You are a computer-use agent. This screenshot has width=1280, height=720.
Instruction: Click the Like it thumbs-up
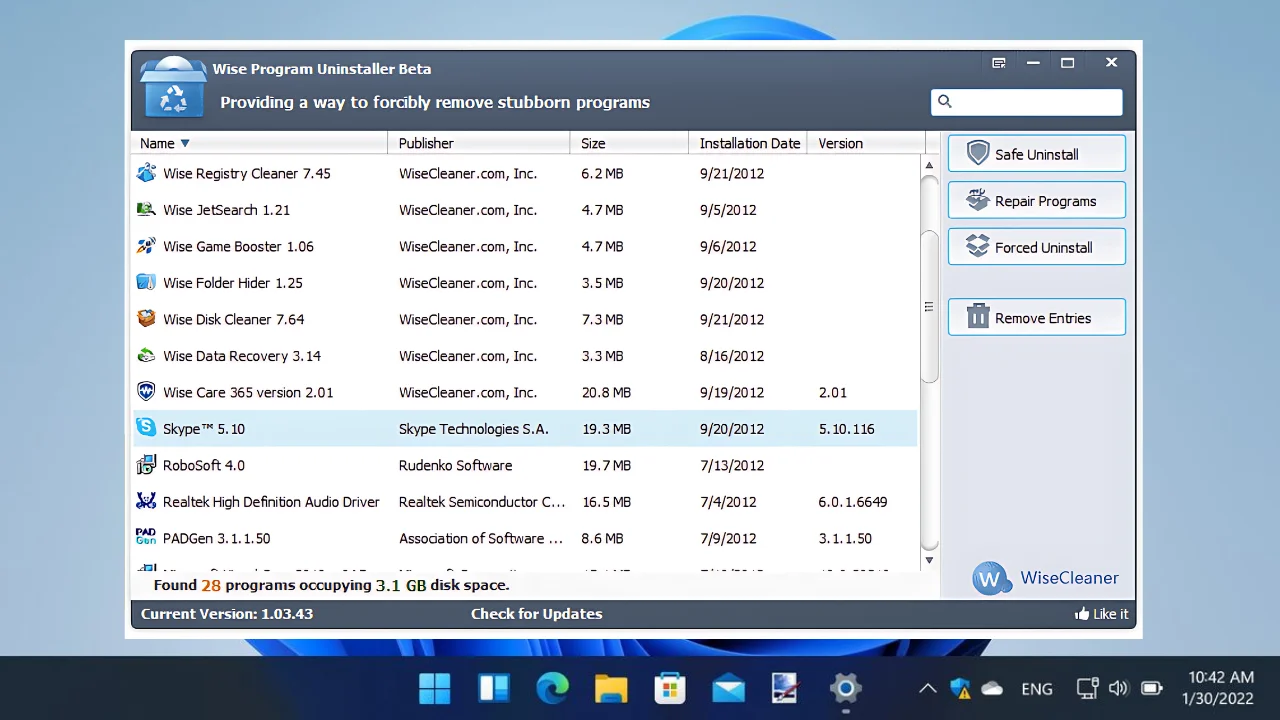click(x=1081, y=614)
